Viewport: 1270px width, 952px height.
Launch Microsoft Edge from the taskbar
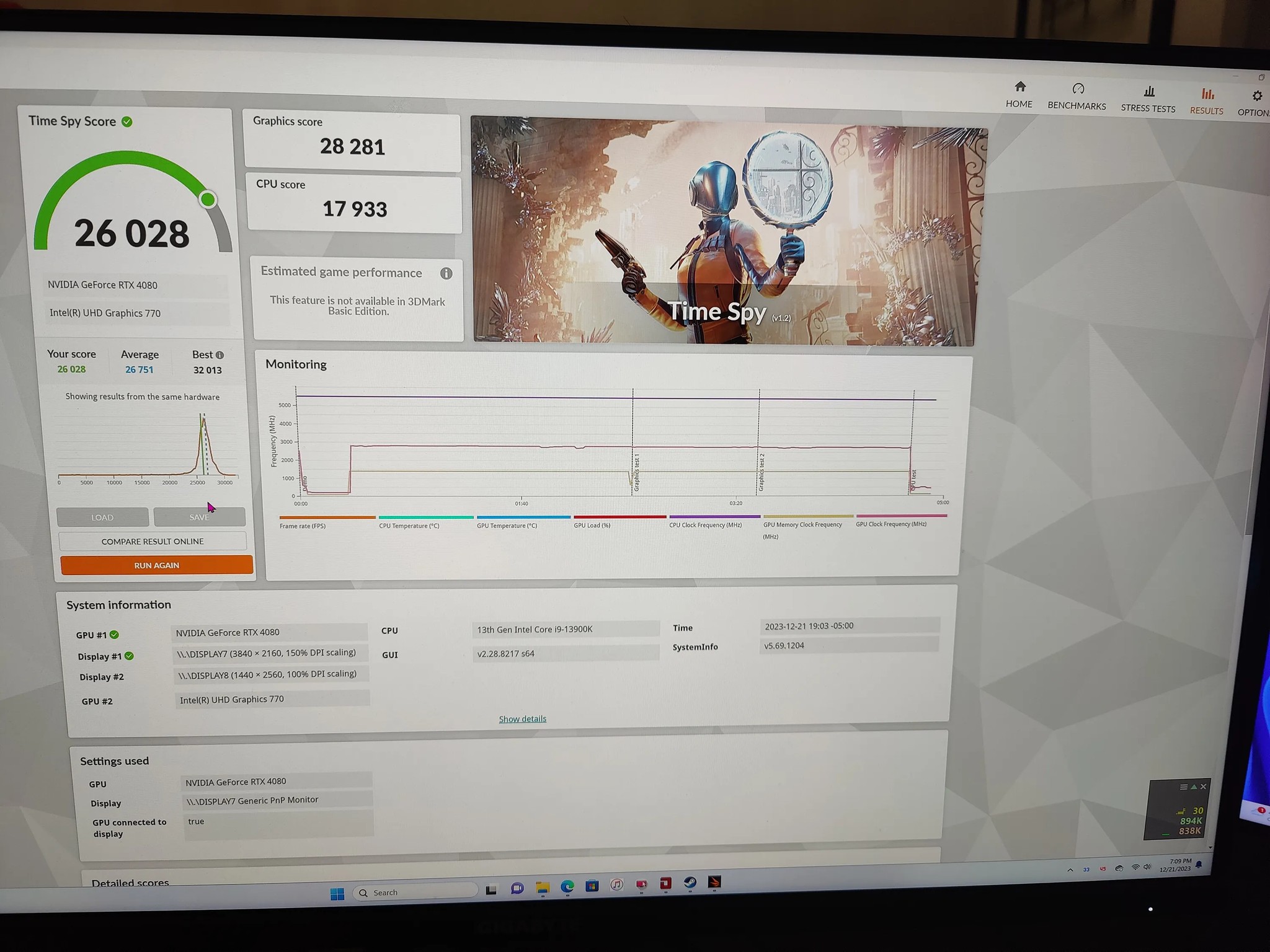tap(567, 886)
